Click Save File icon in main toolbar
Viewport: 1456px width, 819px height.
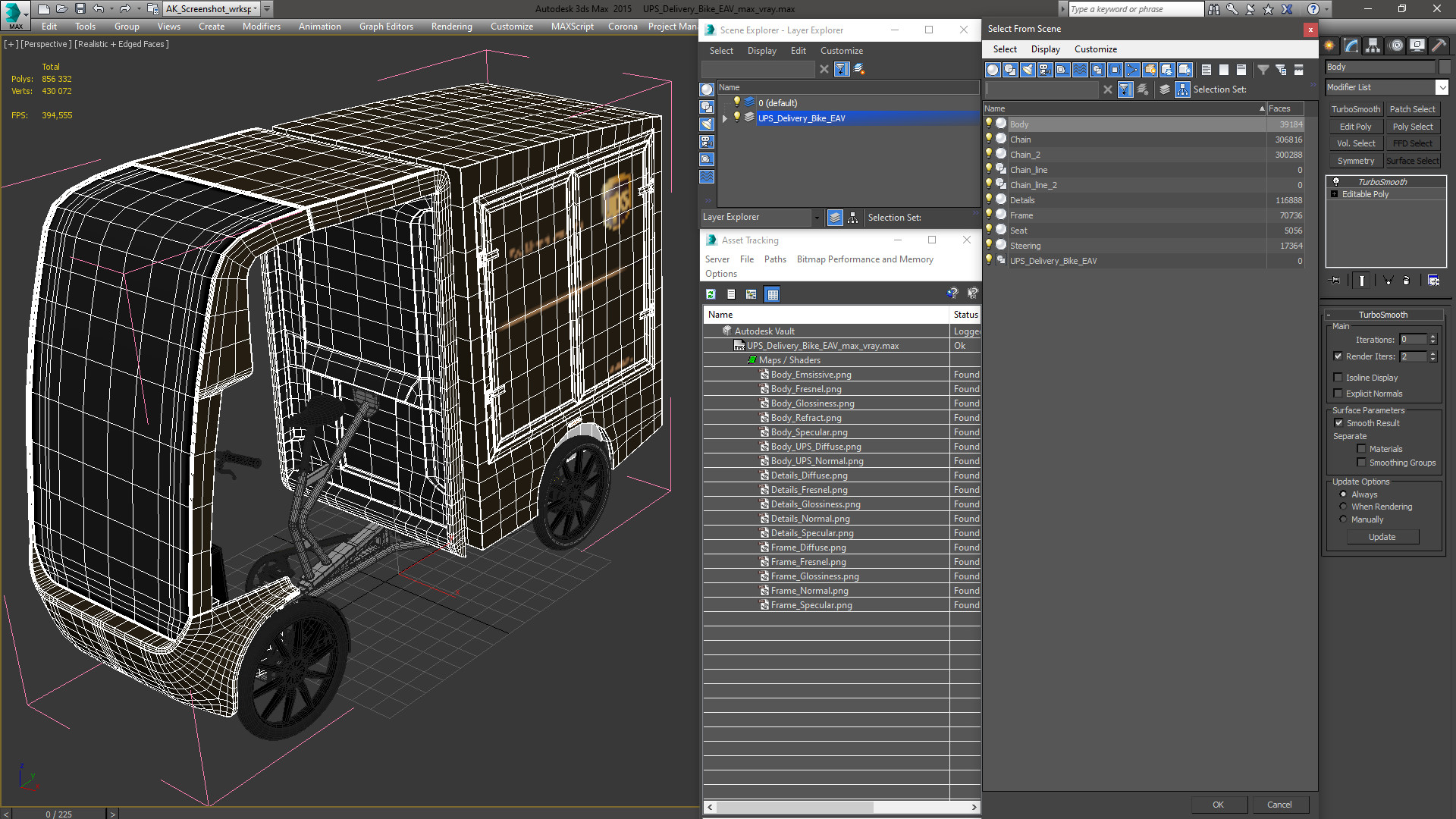point(80,9)
